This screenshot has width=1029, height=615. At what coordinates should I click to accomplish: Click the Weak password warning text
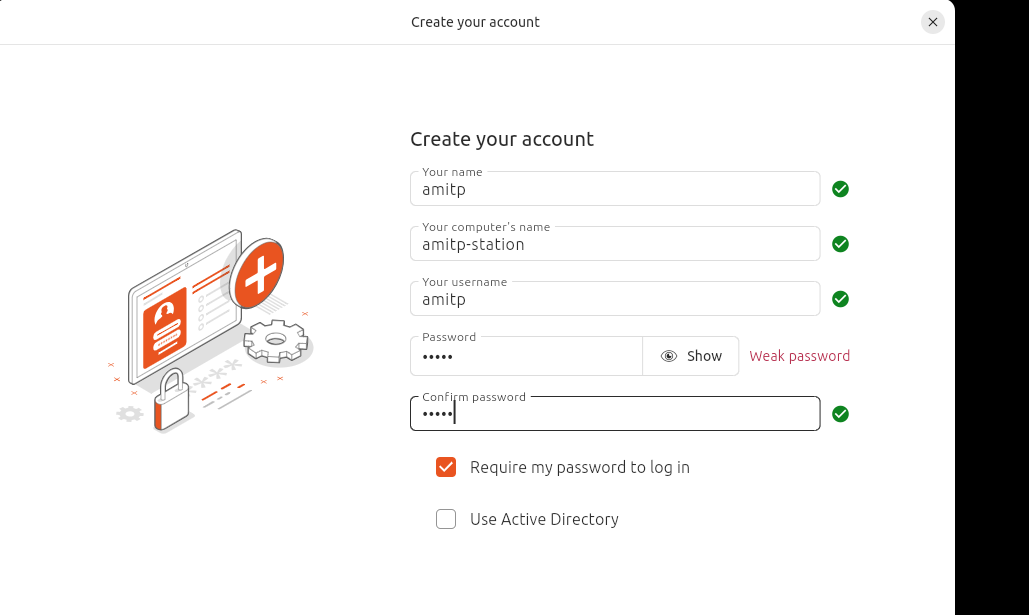799,356
